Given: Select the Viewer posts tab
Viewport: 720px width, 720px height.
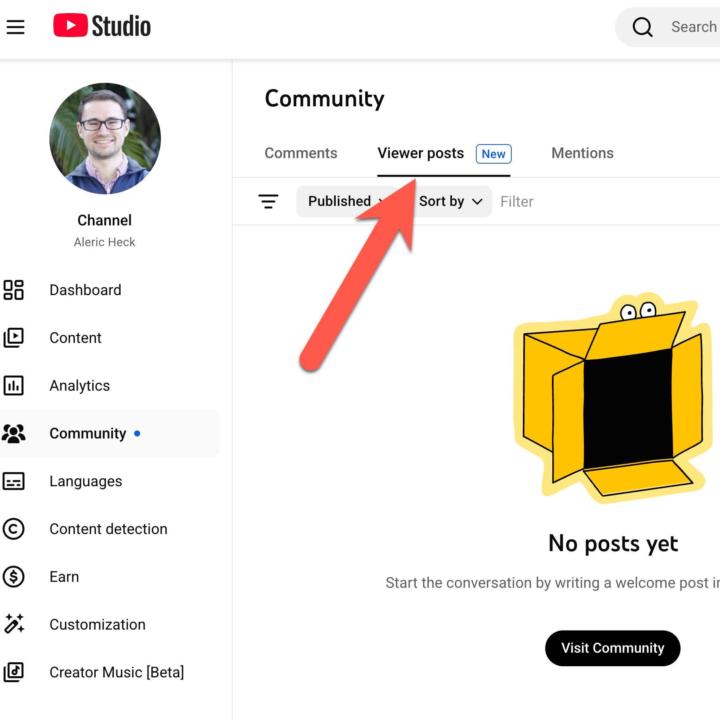Looking at the screenshot, I should click(x=421, y=153).
